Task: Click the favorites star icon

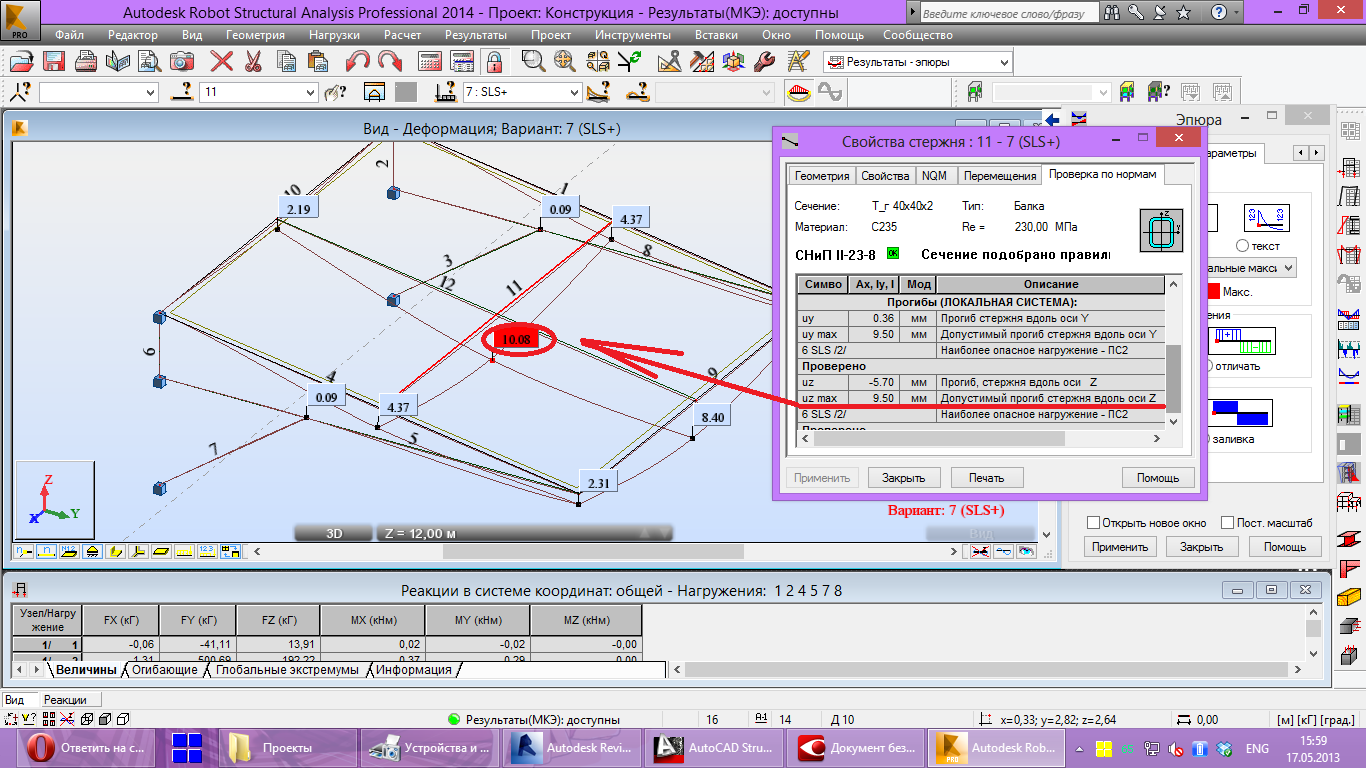Action: (1184, 13)
